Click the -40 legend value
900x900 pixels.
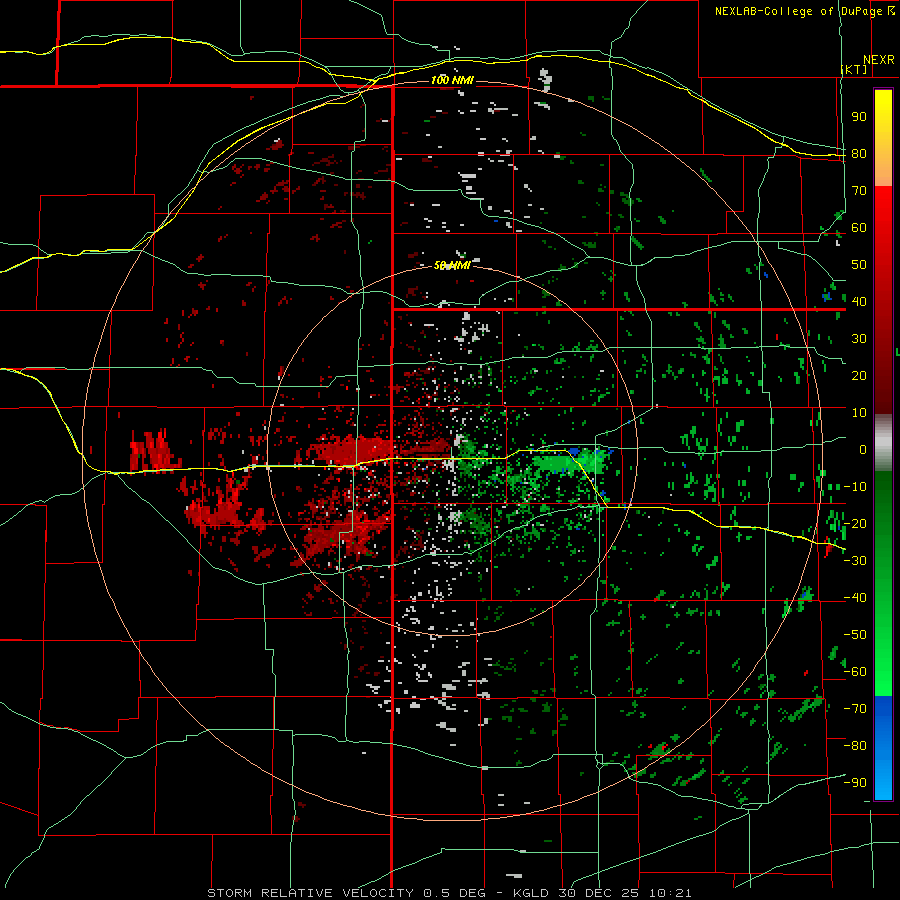[855, 598]
